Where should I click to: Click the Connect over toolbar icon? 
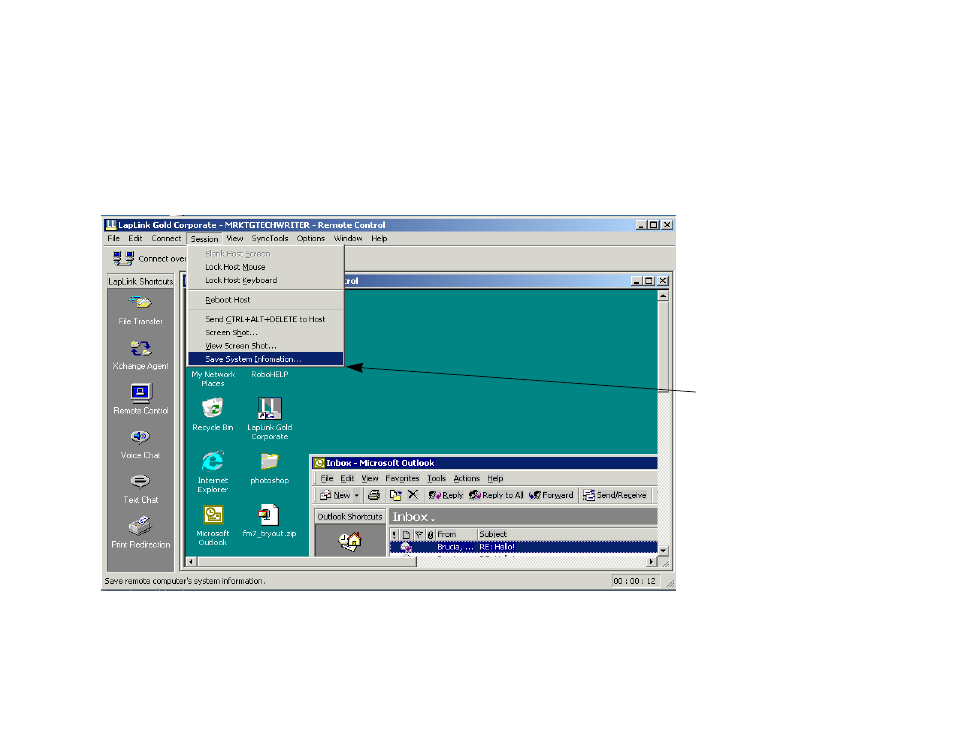(x=124, y=258)
